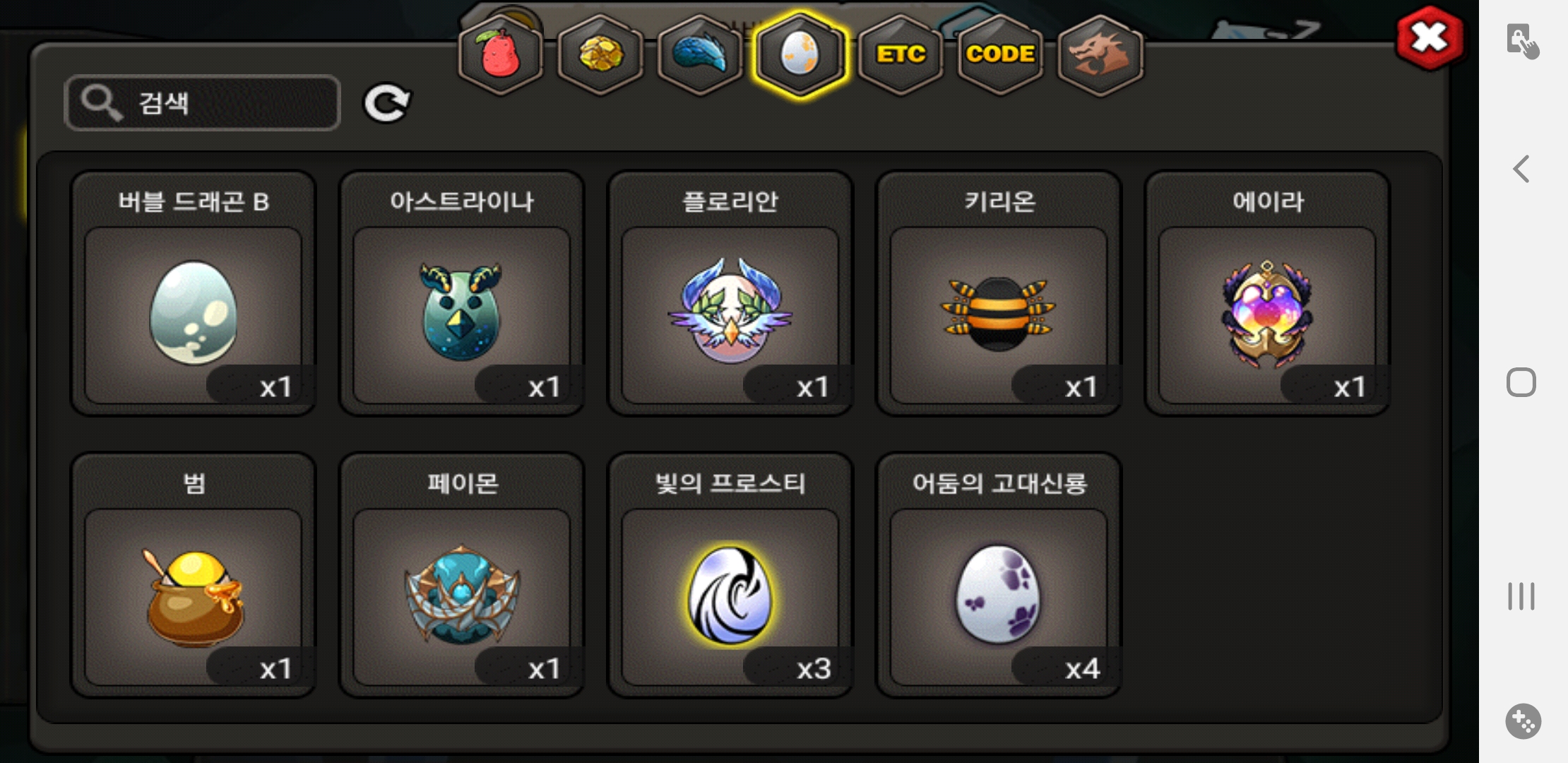Screen dimensions: 1568x763
Task: Select the 어둠의 고대신룡 spotted egg
Action: click(999, 575)
